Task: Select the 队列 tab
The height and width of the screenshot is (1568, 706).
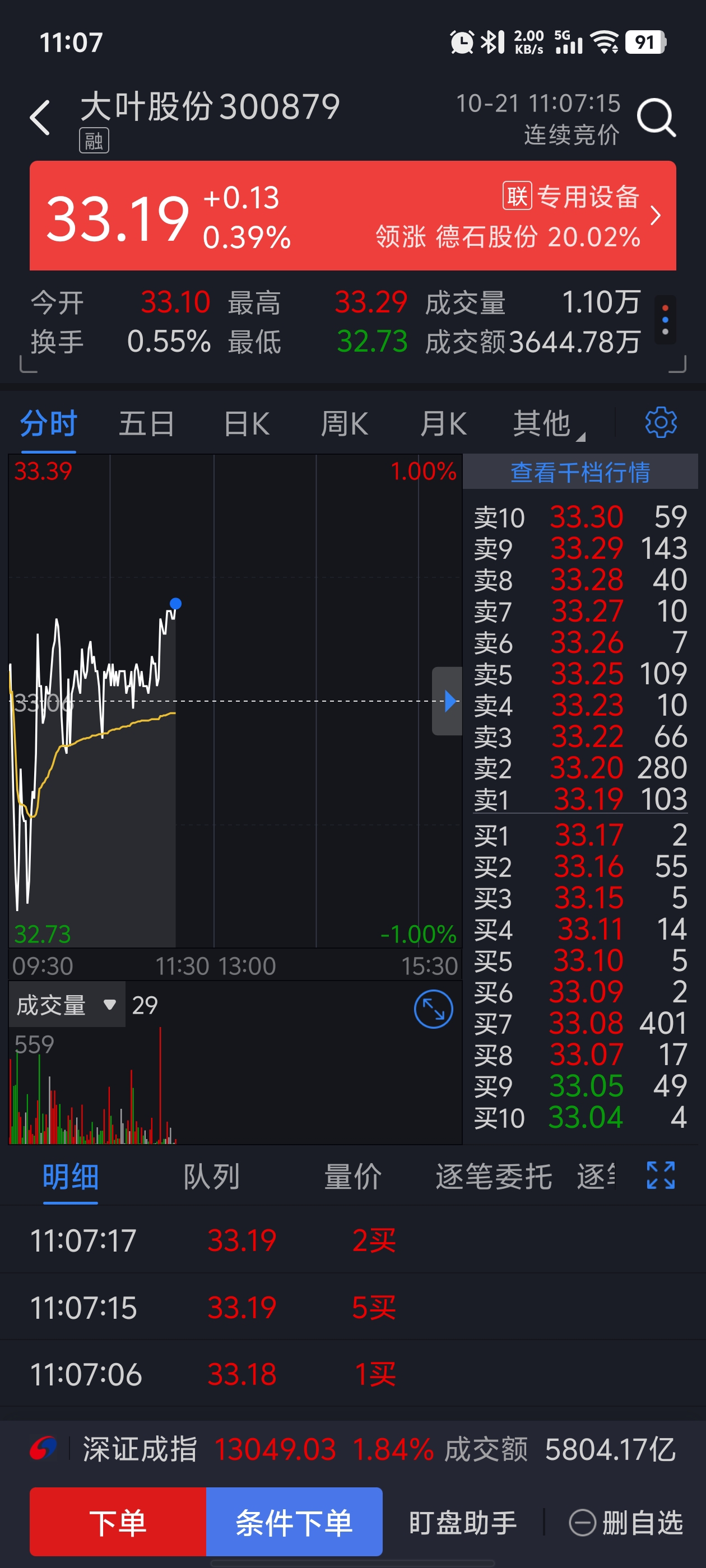Action: (x=211, y=1177)
